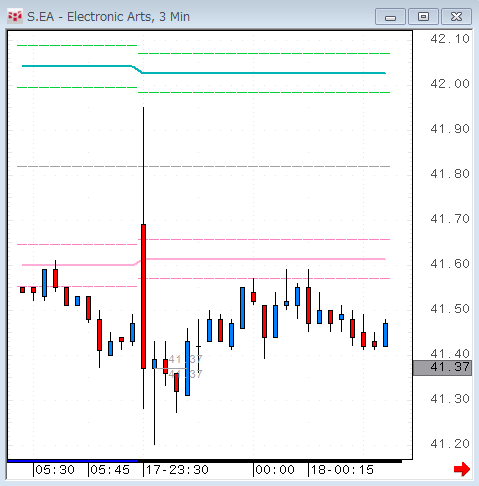The height and width of the screenshot is (486, 479).
Task: Click the upper green dashed band line
Action: (263, 53)
